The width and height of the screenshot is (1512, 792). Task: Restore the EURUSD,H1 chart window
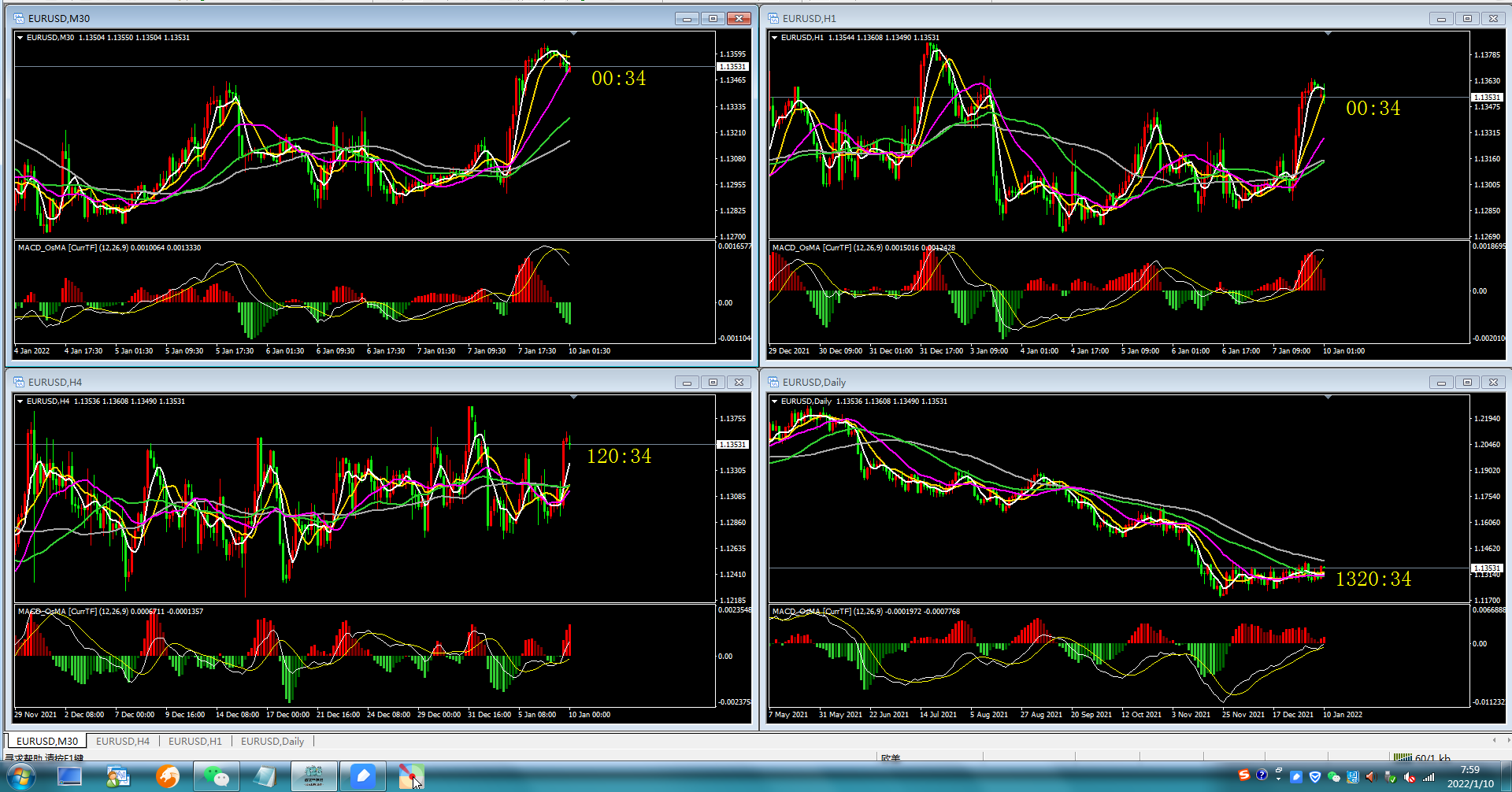(1467, 18)
